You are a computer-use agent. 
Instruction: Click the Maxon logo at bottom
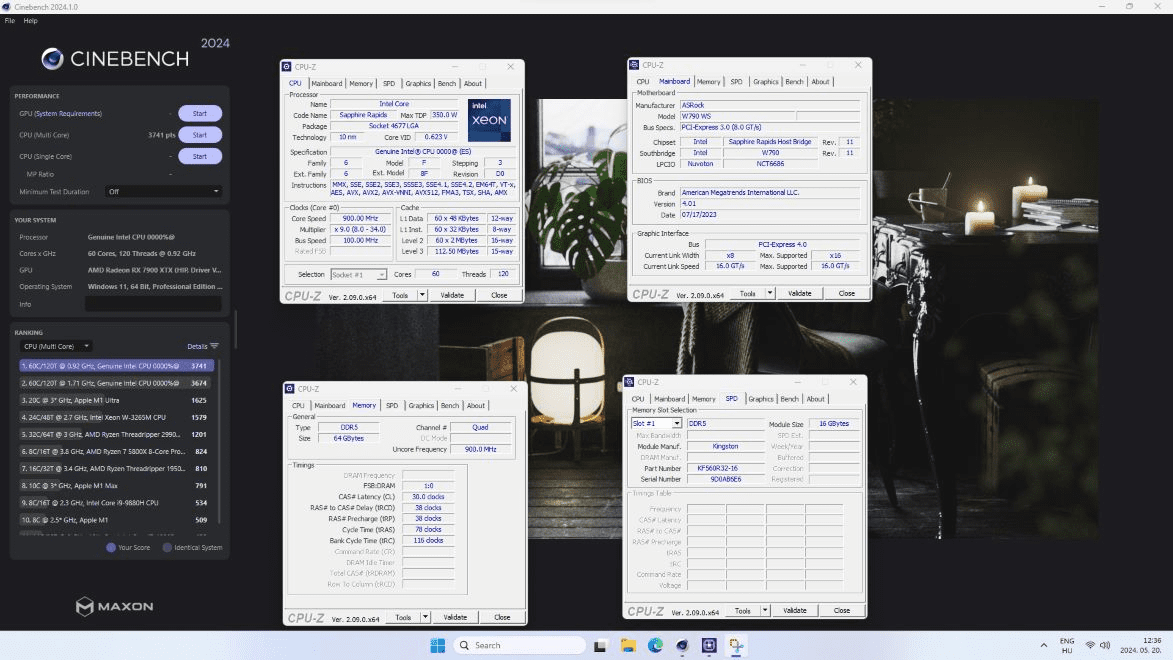(114, 606)
